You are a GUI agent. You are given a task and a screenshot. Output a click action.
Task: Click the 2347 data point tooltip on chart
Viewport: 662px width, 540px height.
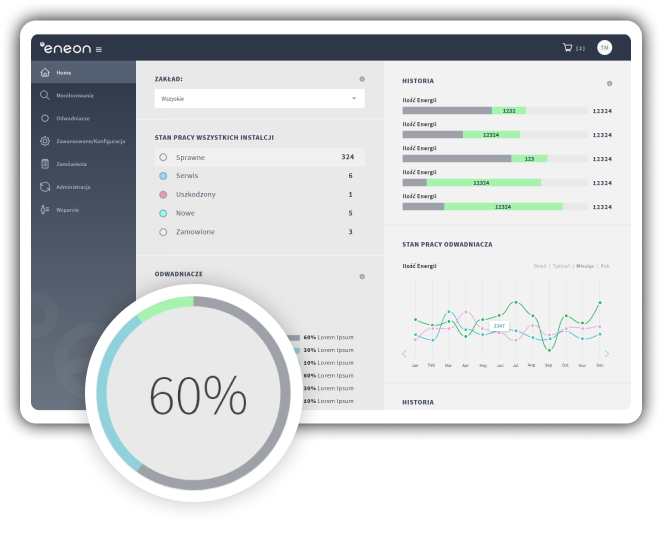click(x=498, y=326)
